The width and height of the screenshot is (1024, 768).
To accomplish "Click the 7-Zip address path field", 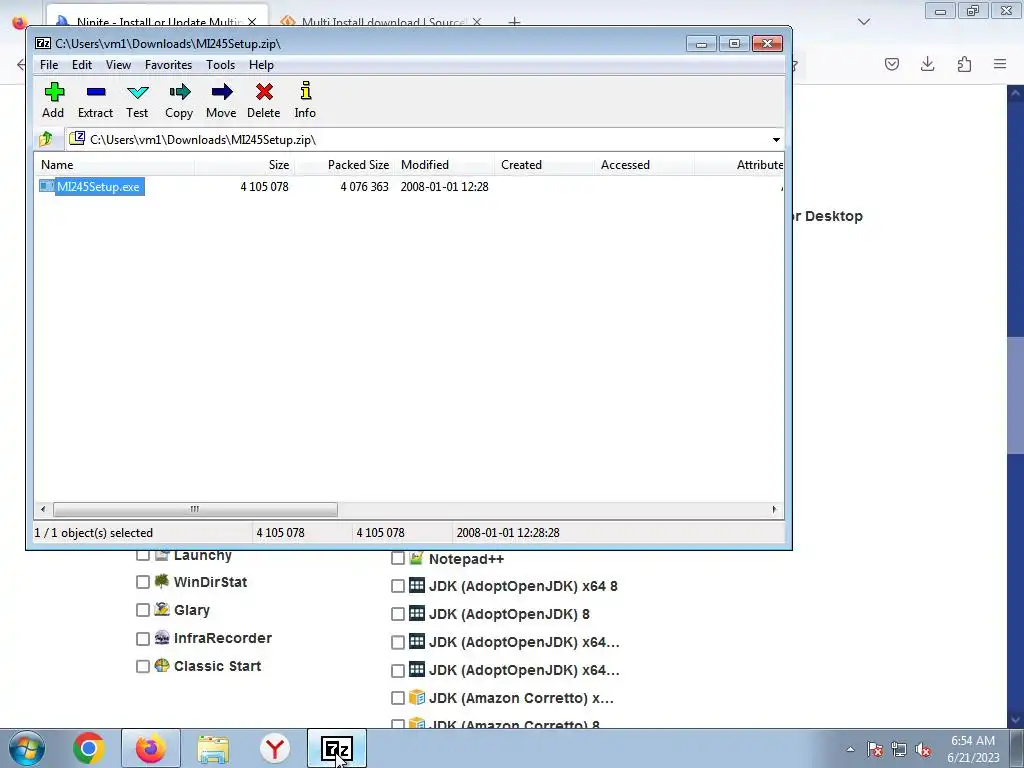I will pos(418,140).
